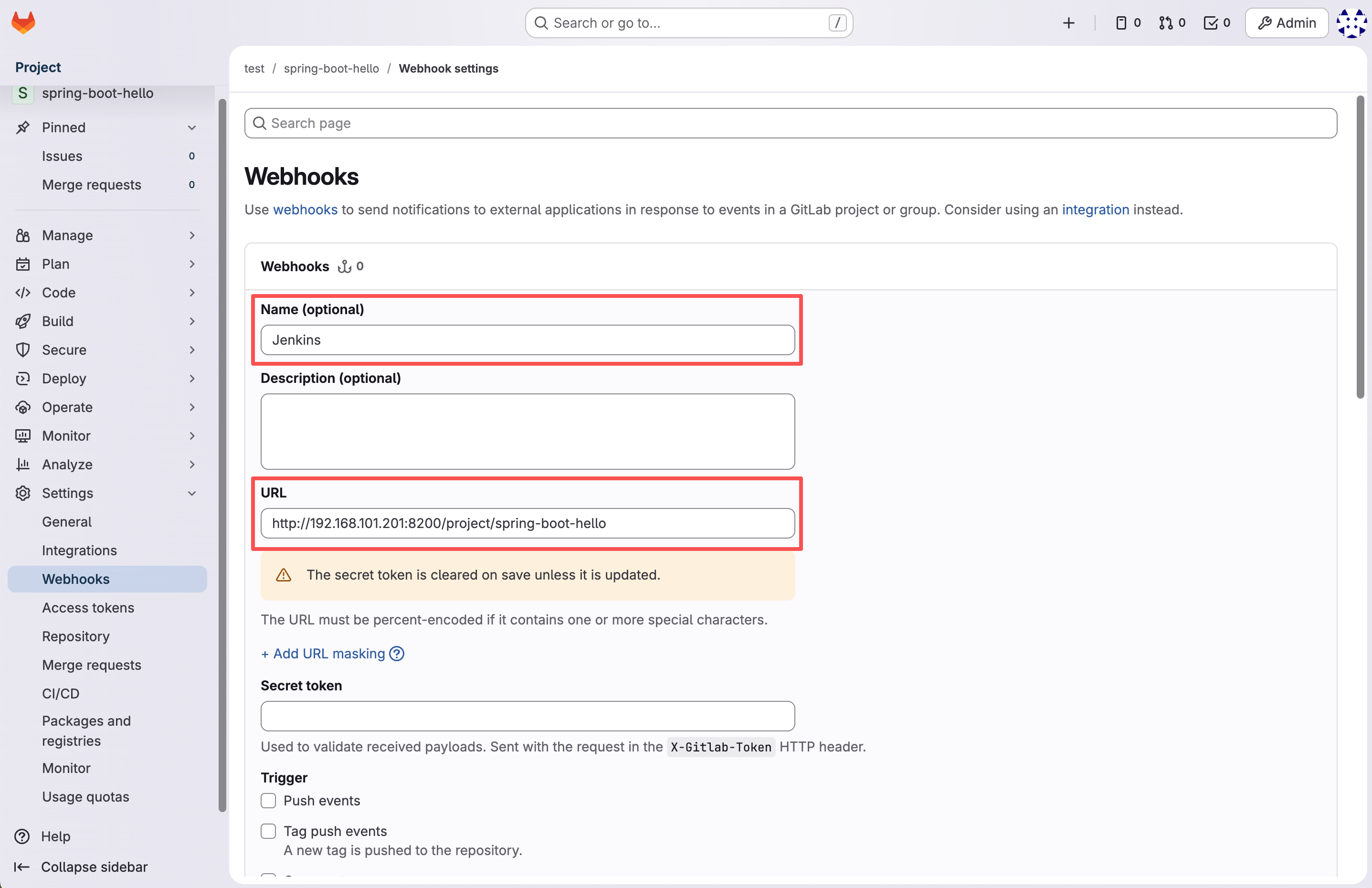Collapse the Settings section in sidebar

pos(192,493)
